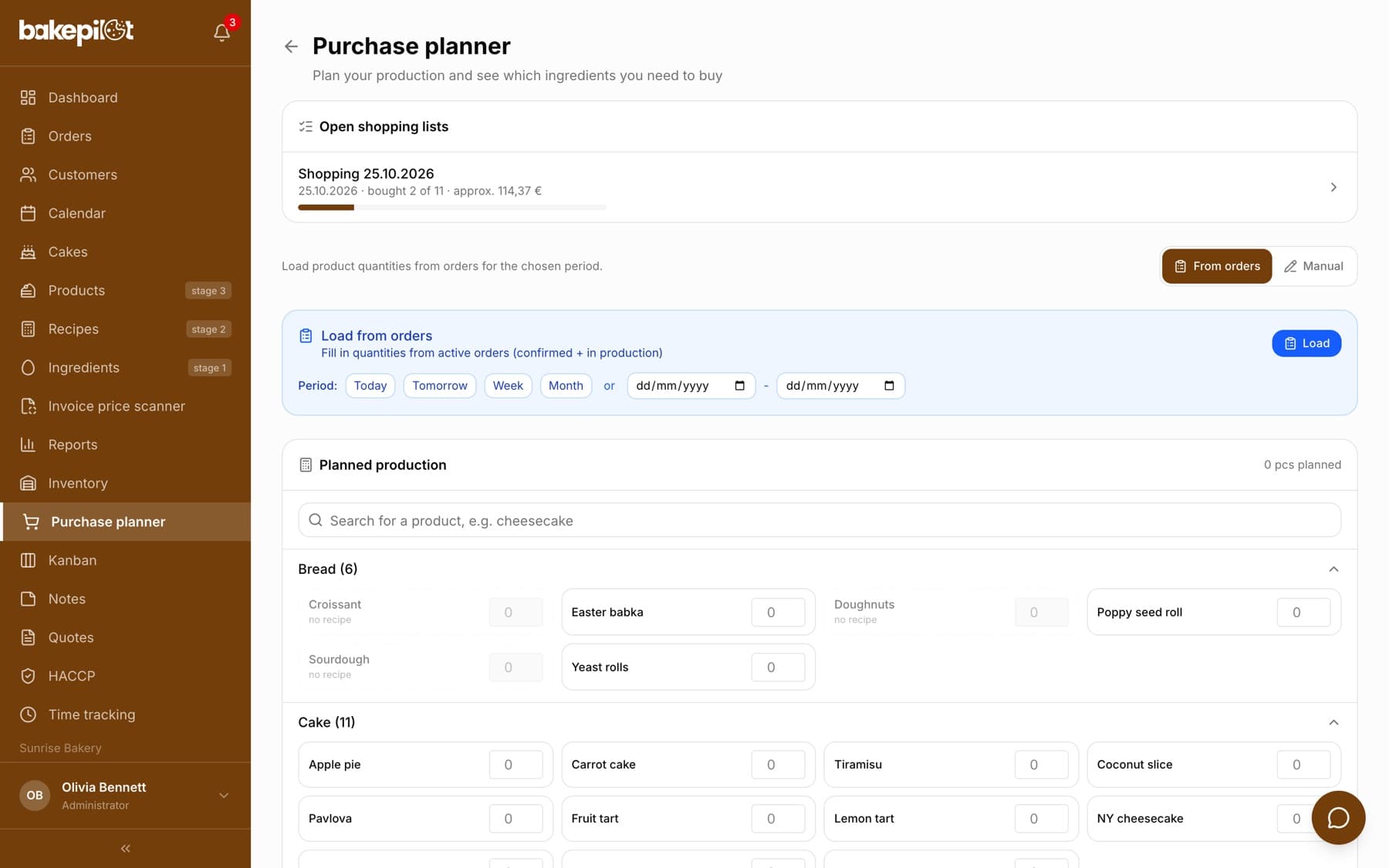Click the period end date field
The width and height of the screenshot is (1389, 868).
840,386
